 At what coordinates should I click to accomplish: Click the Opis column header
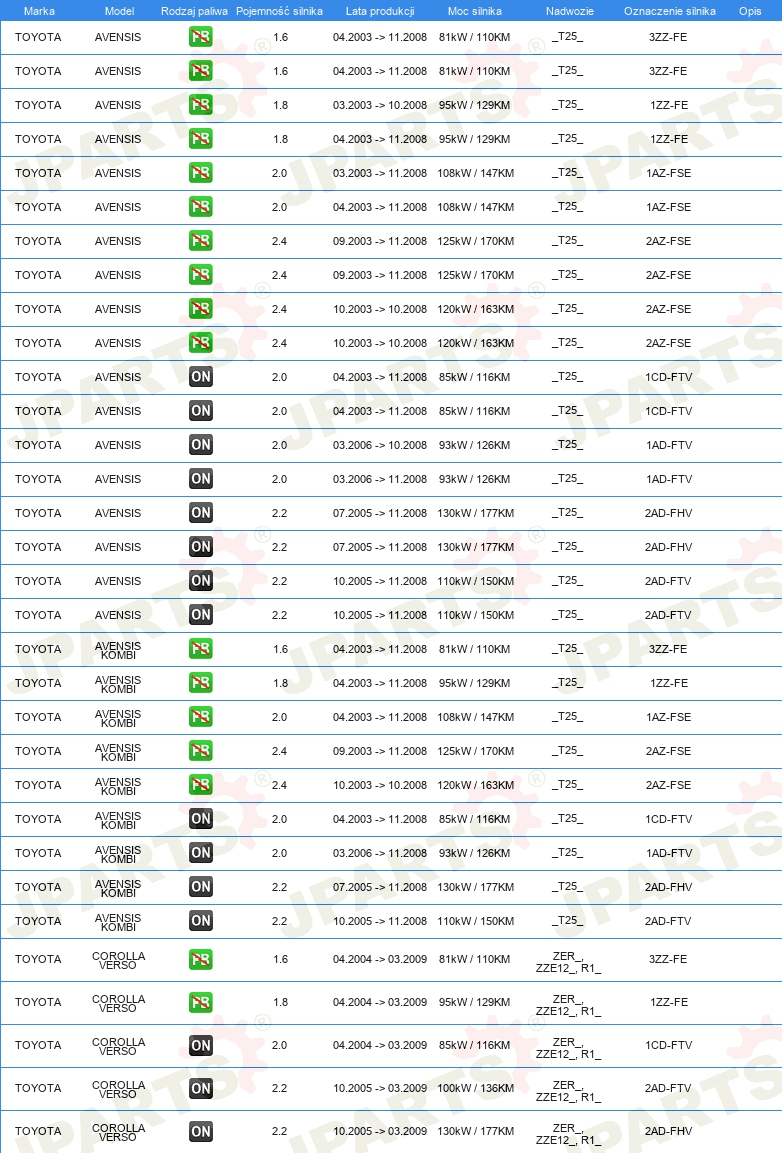(x=750, y=11)
